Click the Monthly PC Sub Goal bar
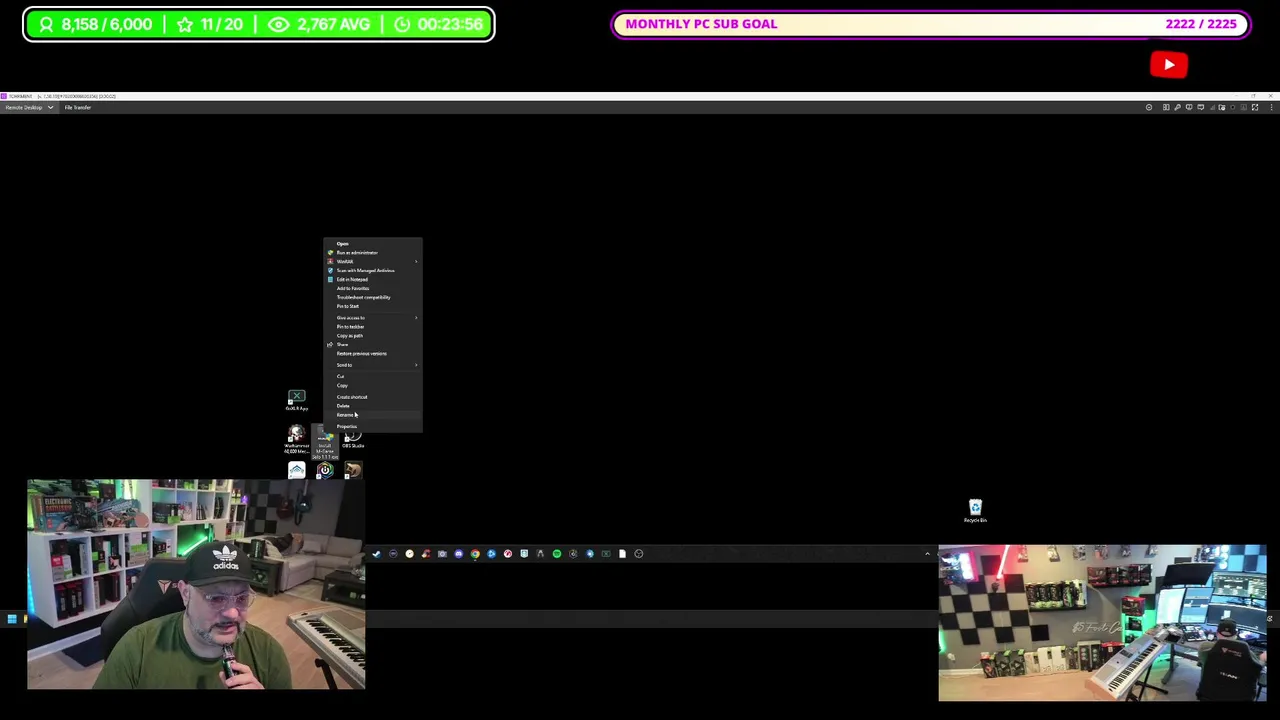The image size is (1280, 720). [x=931, y=24]
